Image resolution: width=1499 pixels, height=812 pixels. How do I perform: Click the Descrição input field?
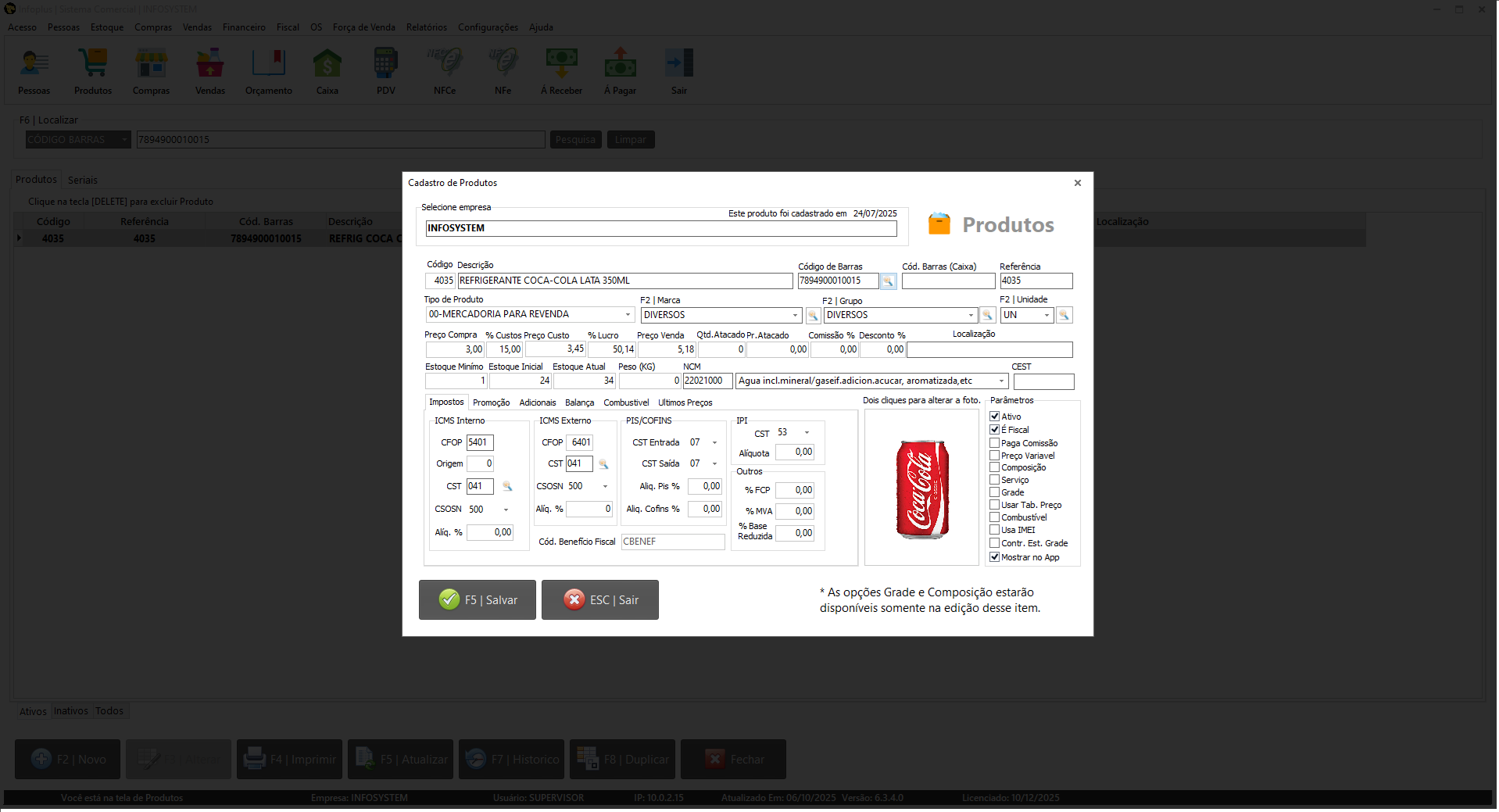pos(624,281)
